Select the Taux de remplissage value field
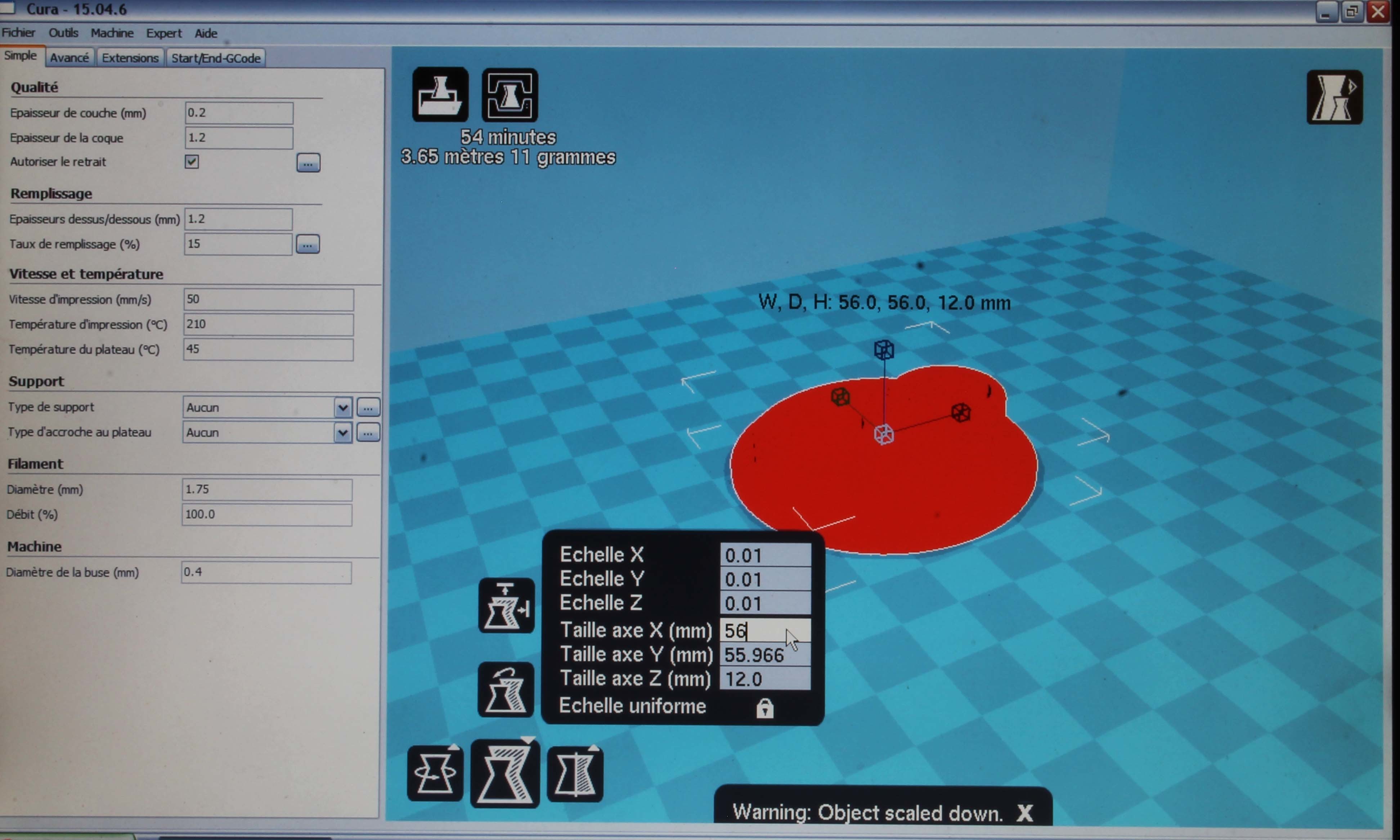 pos(238,243)
